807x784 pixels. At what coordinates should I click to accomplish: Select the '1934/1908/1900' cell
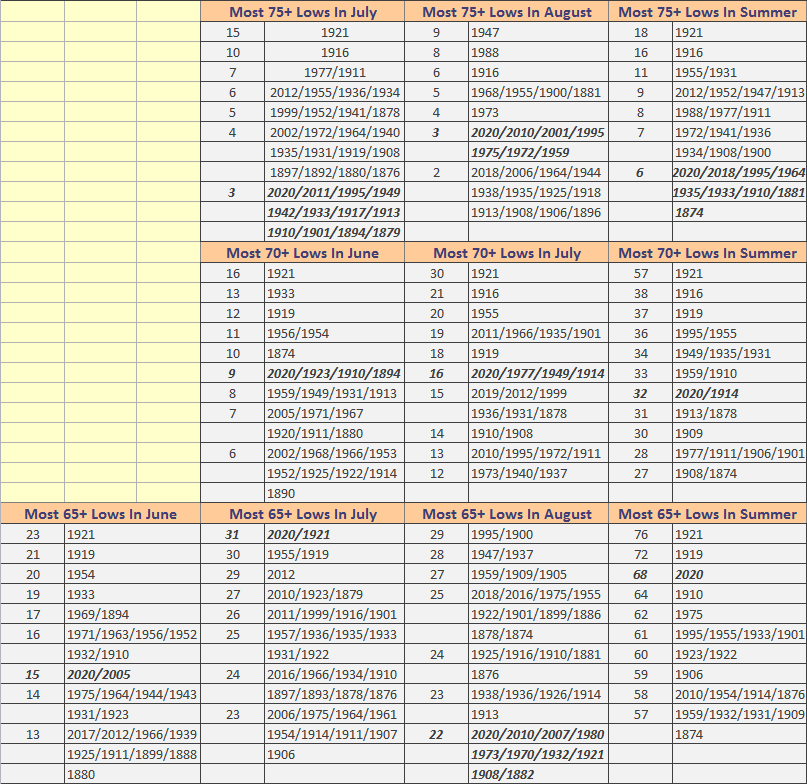(x=740, y=153)
